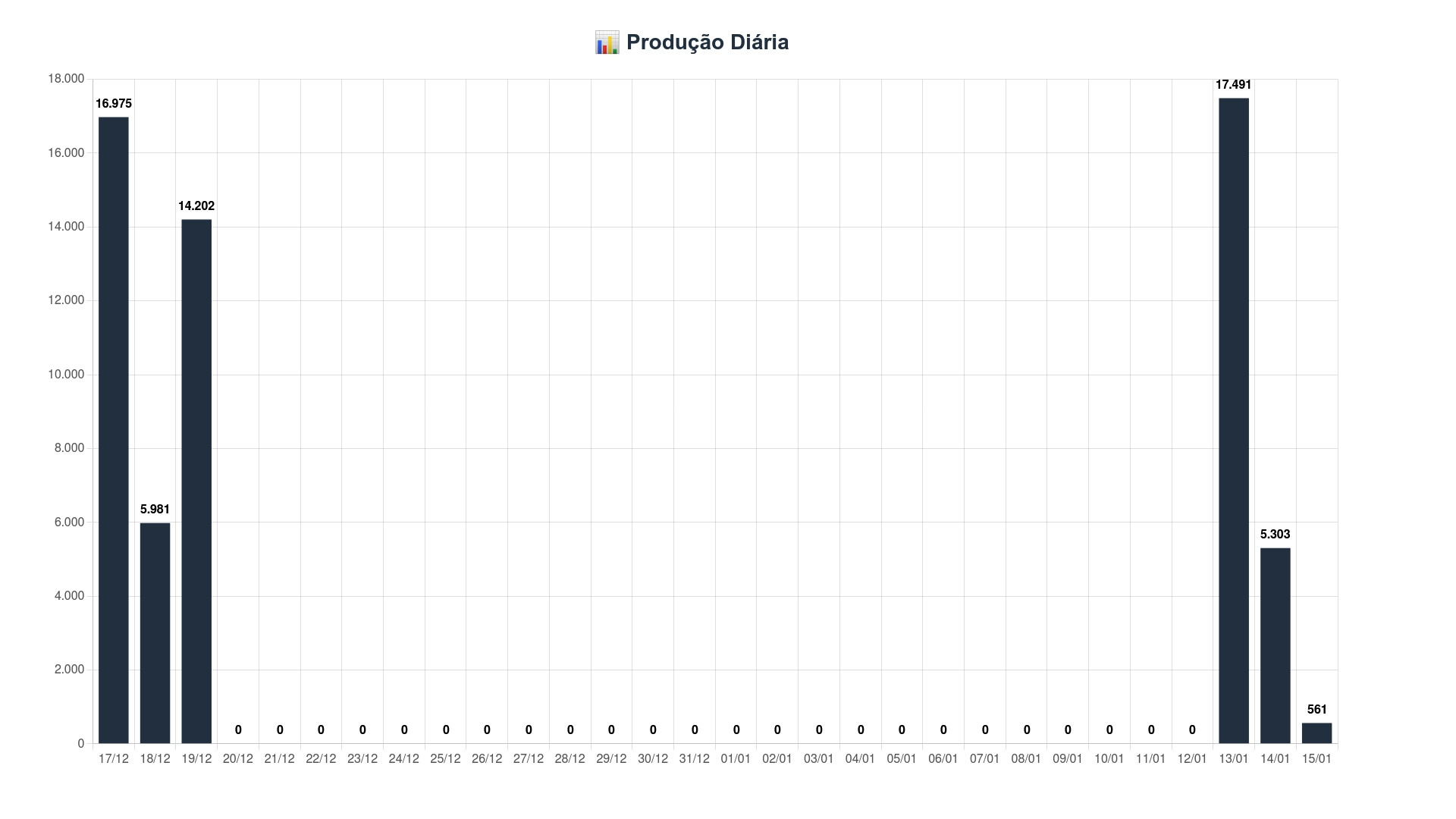Viewport: 1456px width, 819px height.
Task: Click the 12/01 x-axis date label
Action: point(1192,759)
